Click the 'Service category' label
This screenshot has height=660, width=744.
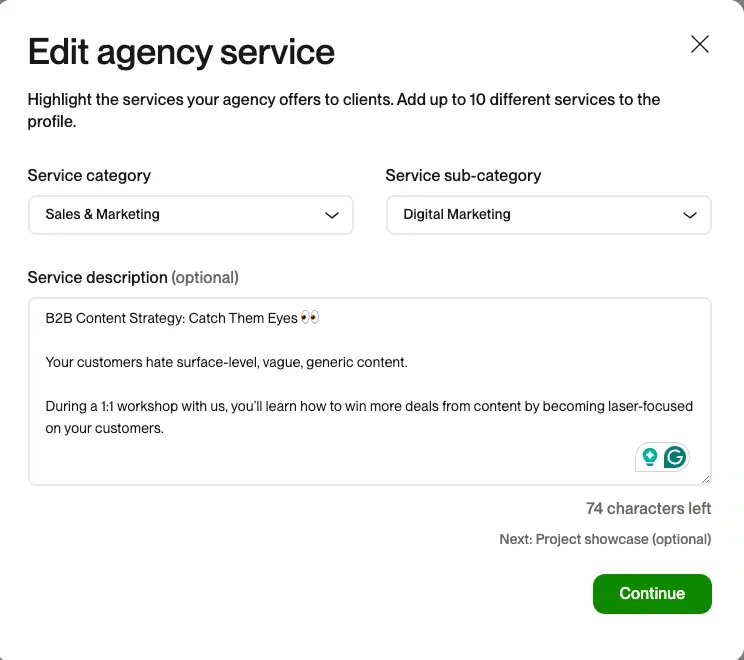[89, 176]
